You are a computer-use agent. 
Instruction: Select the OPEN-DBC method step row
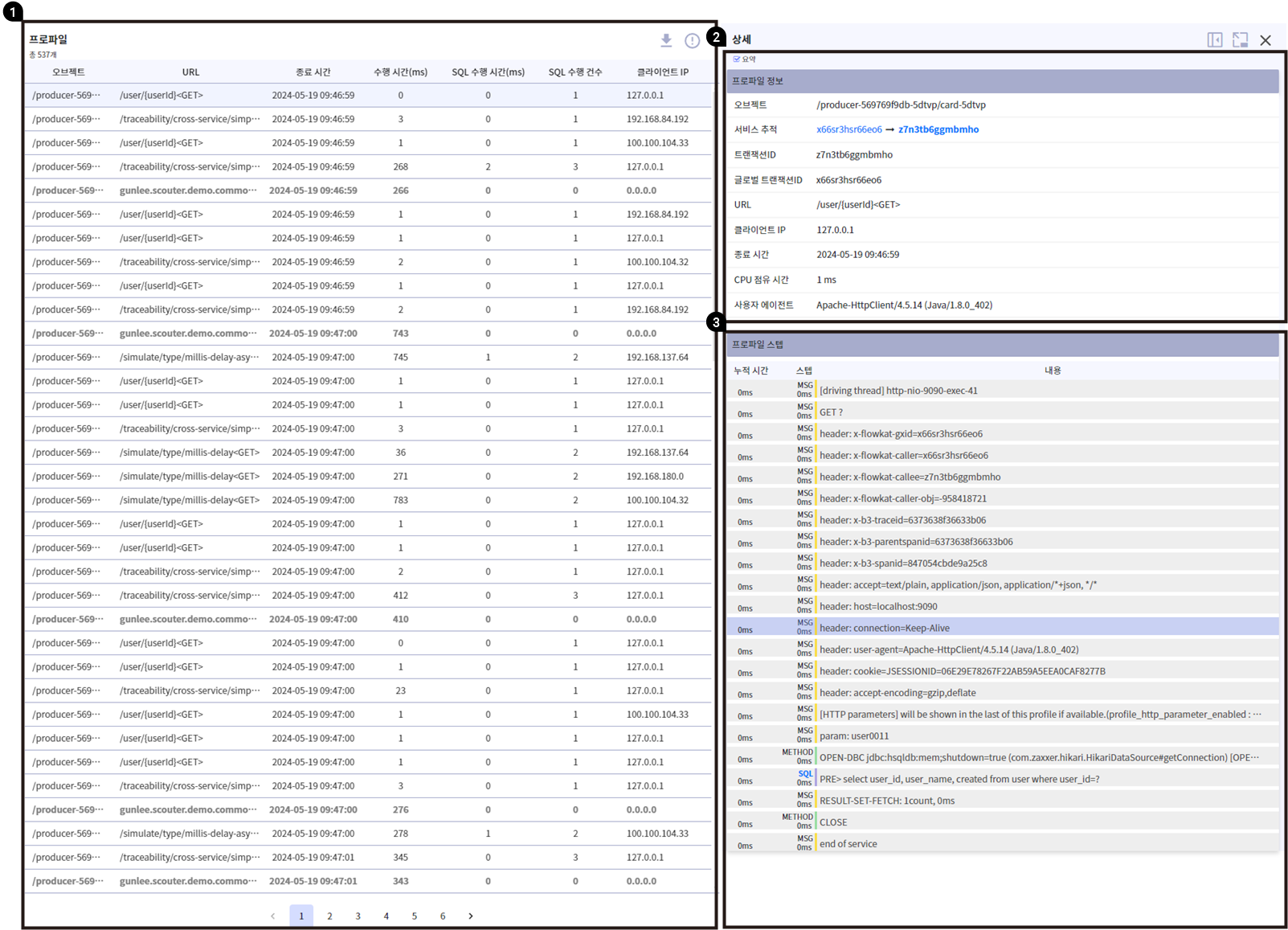[1038, 757]
